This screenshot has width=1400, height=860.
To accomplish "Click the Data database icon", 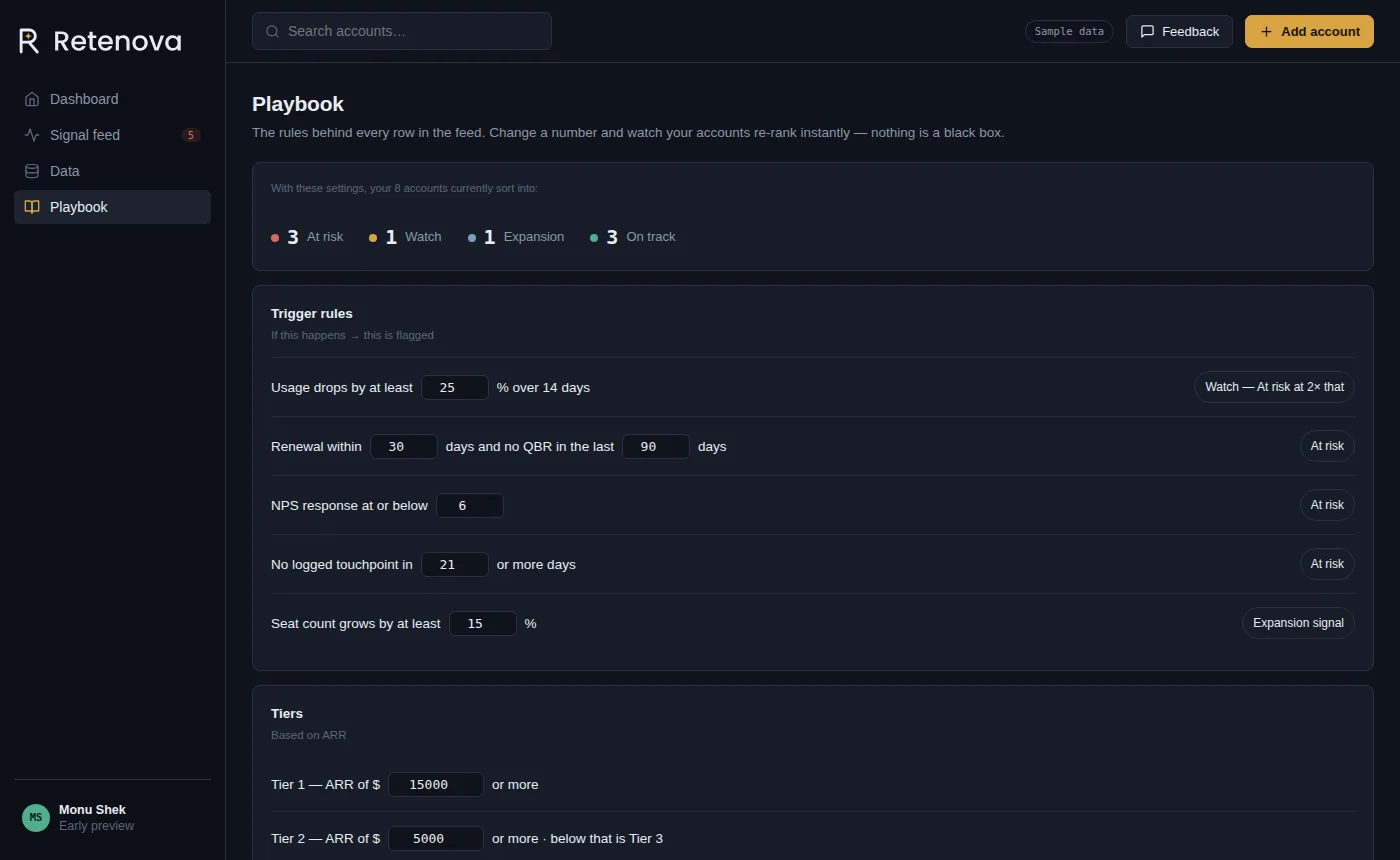I will 32,171.
